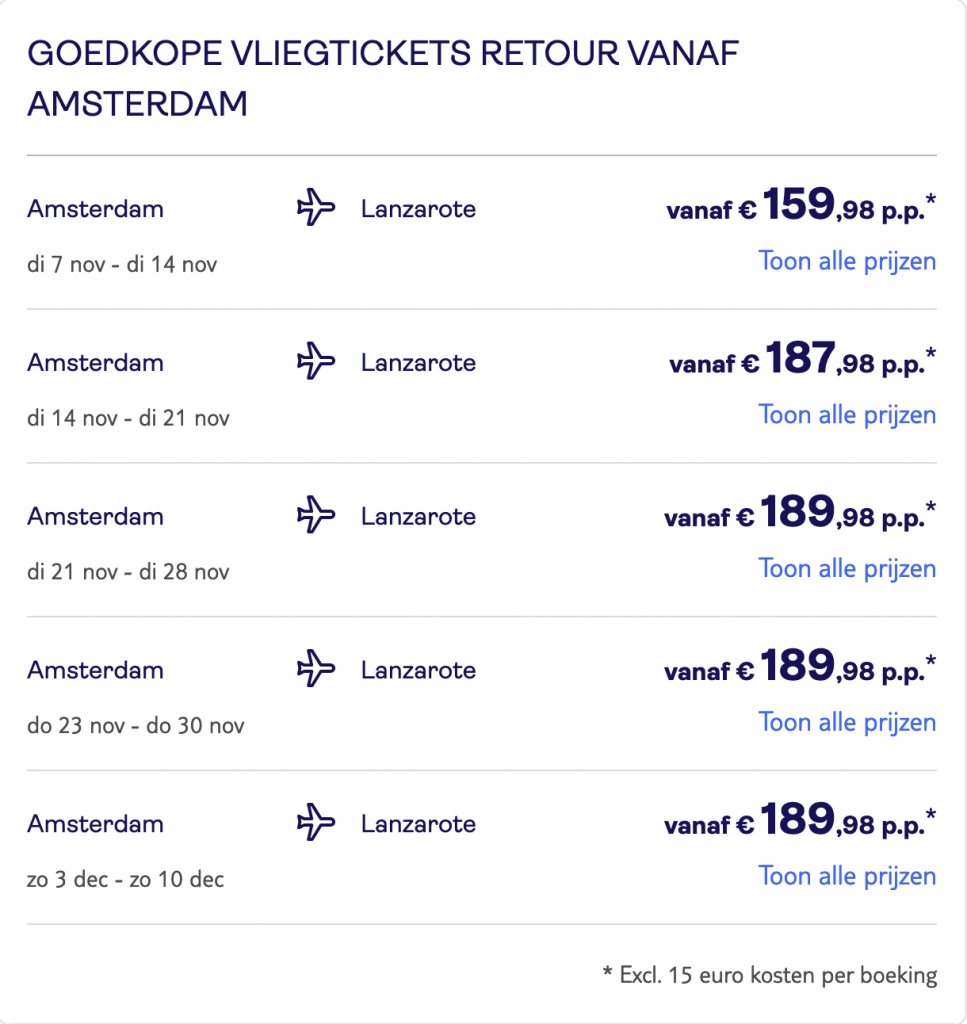Select the 'di 7 nov - di 14 nov' dates
967x1024 pixels.
[x=122, y=265]
